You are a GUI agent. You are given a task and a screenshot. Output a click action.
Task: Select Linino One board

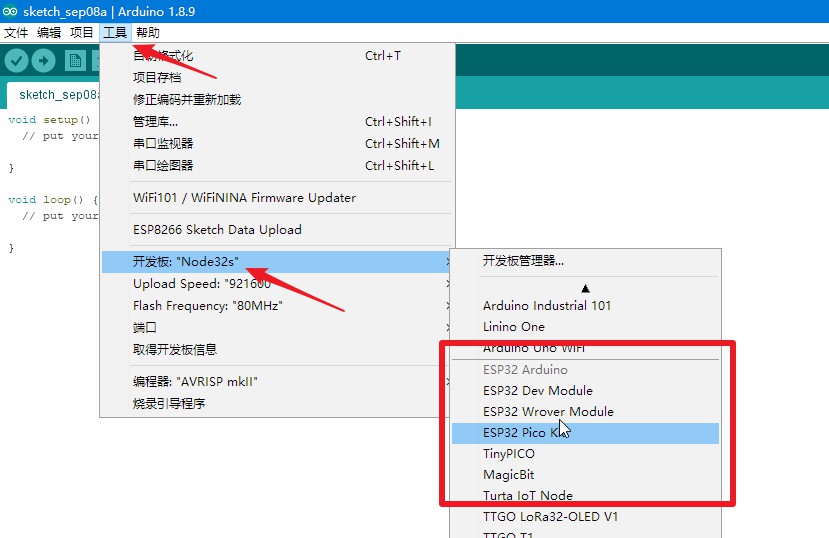point(585,327)
